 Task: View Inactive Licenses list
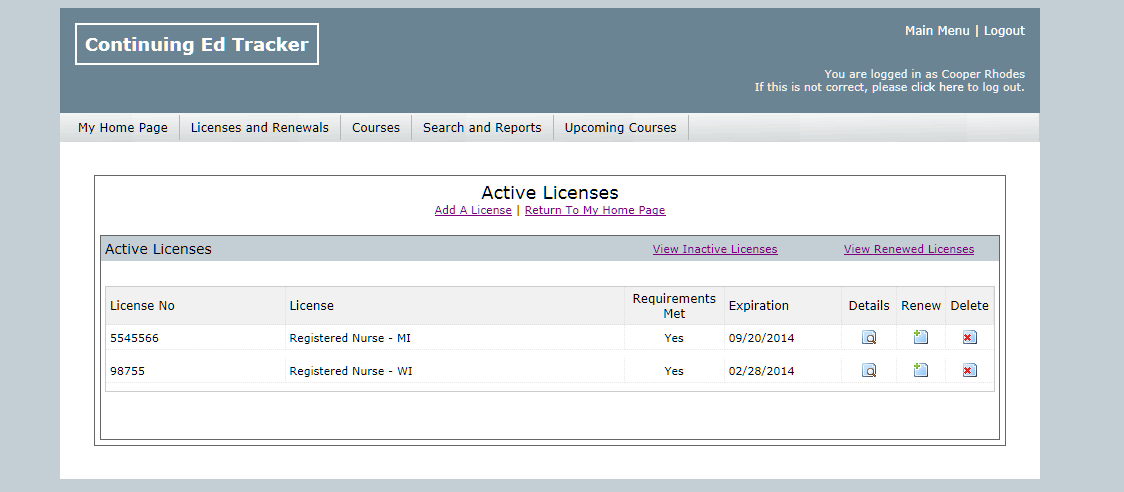714,250
